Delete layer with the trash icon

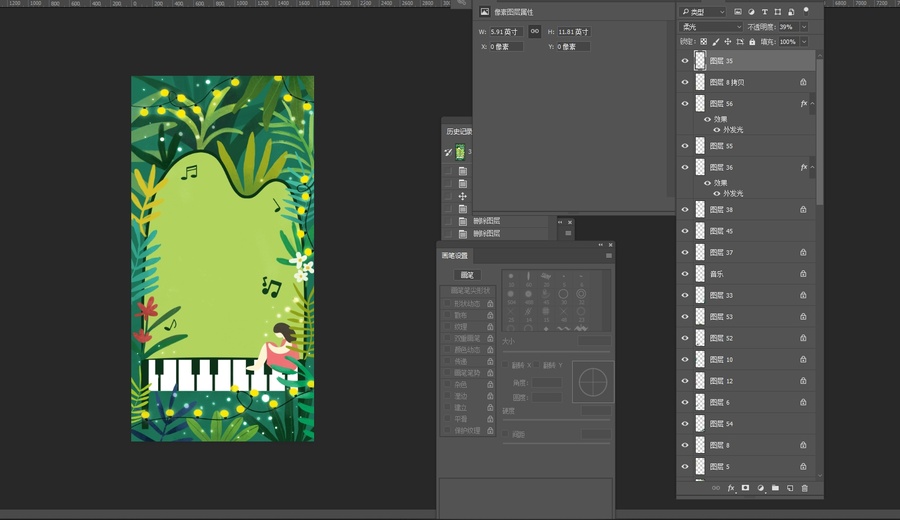pyautogui.click(x=805, y=488)
